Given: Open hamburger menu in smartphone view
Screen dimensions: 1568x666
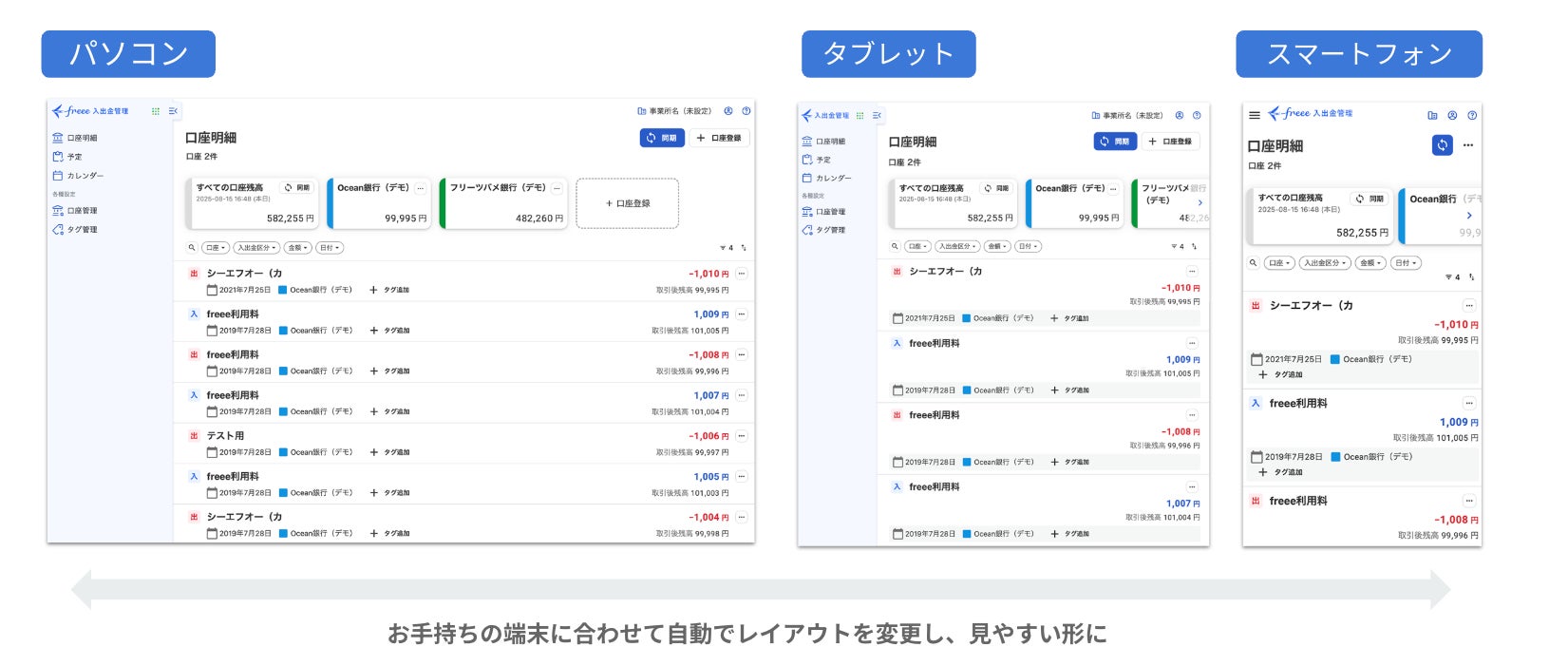Looking at the screenshot, I should pos(1255,115).
